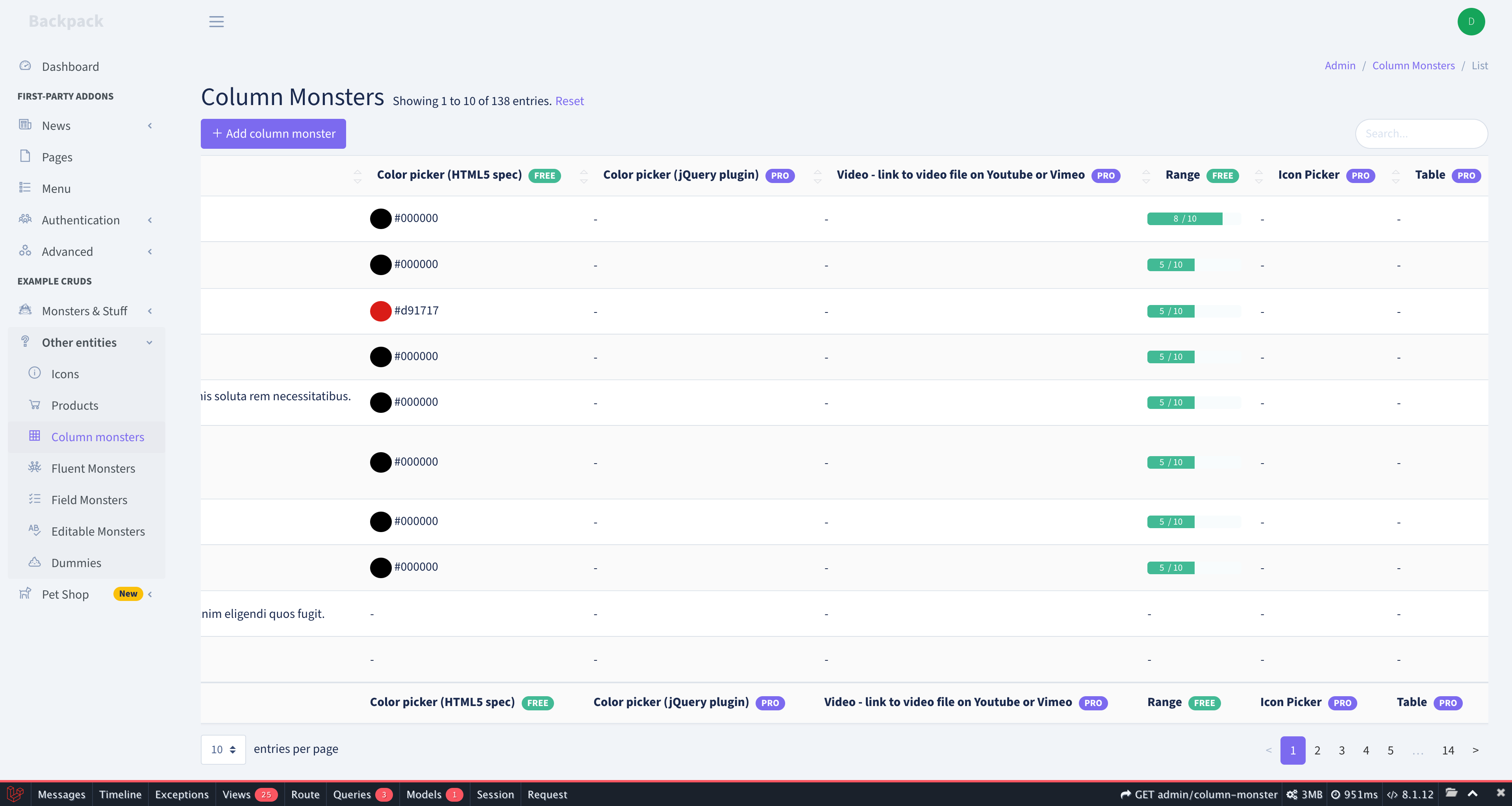Collapse the Other entities menu group
The width and height of the screenshot is (1512, 806).
click(x=150, y=342)
